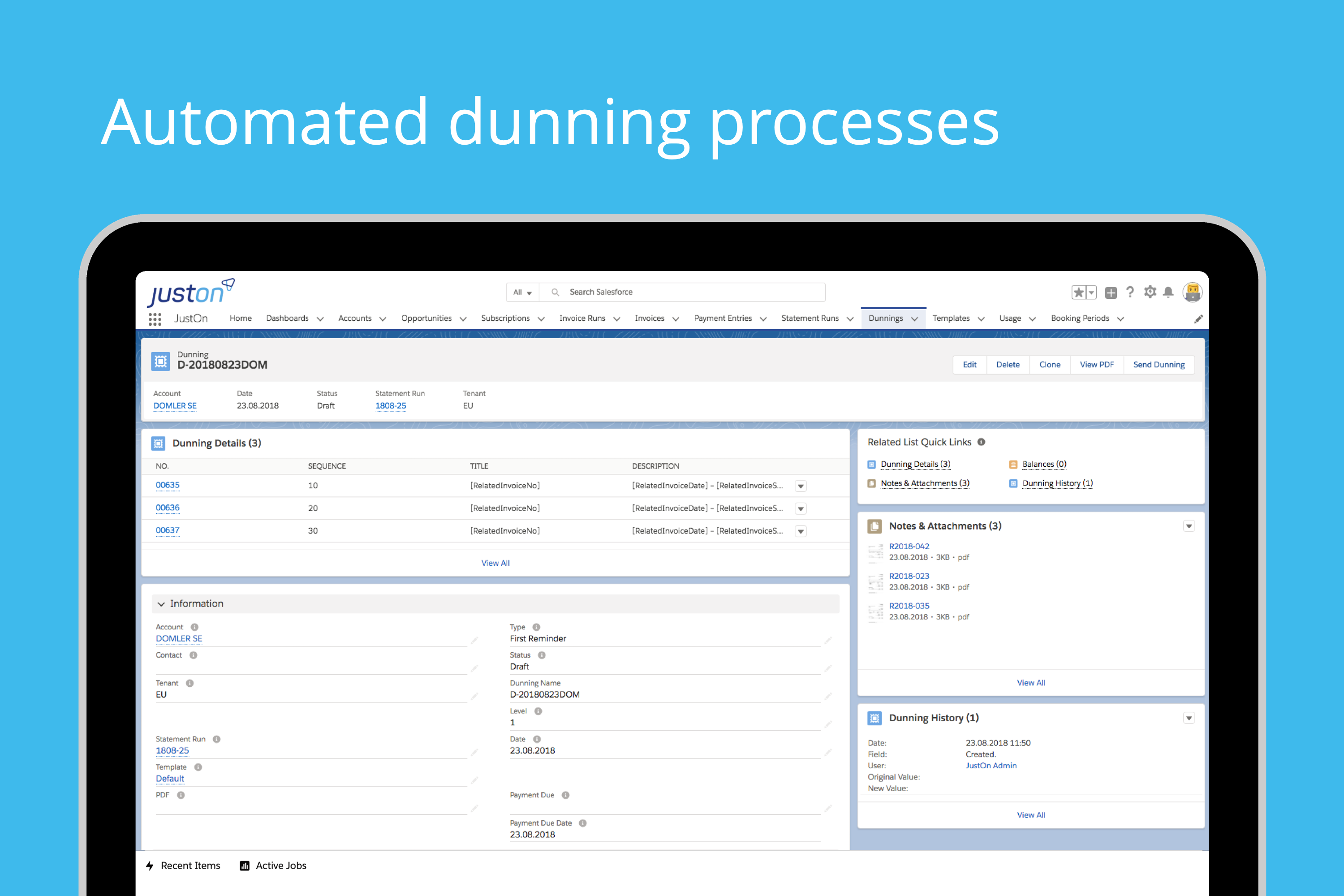Click the Active Jobs chart icon
Screen dimensions: 1344x896
tap(245, 865)
